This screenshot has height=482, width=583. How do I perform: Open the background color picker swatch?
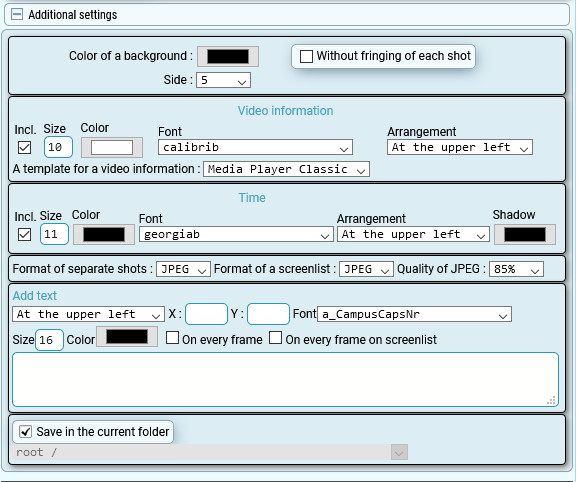(228, 57)
